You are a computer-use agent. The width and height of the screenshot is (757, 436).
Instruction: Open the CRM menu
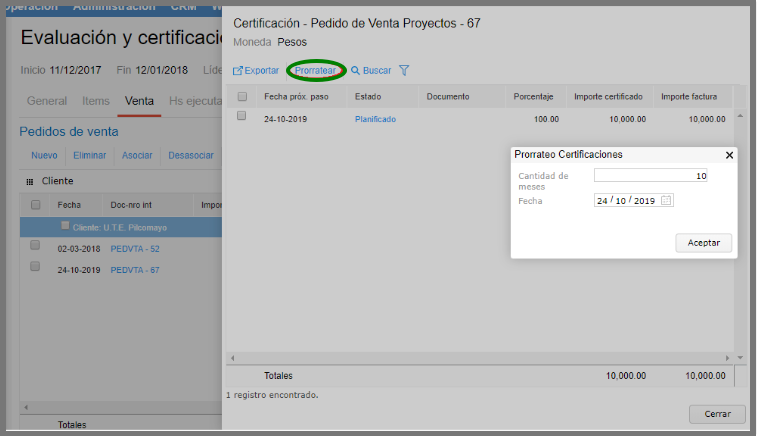(183, 8)
